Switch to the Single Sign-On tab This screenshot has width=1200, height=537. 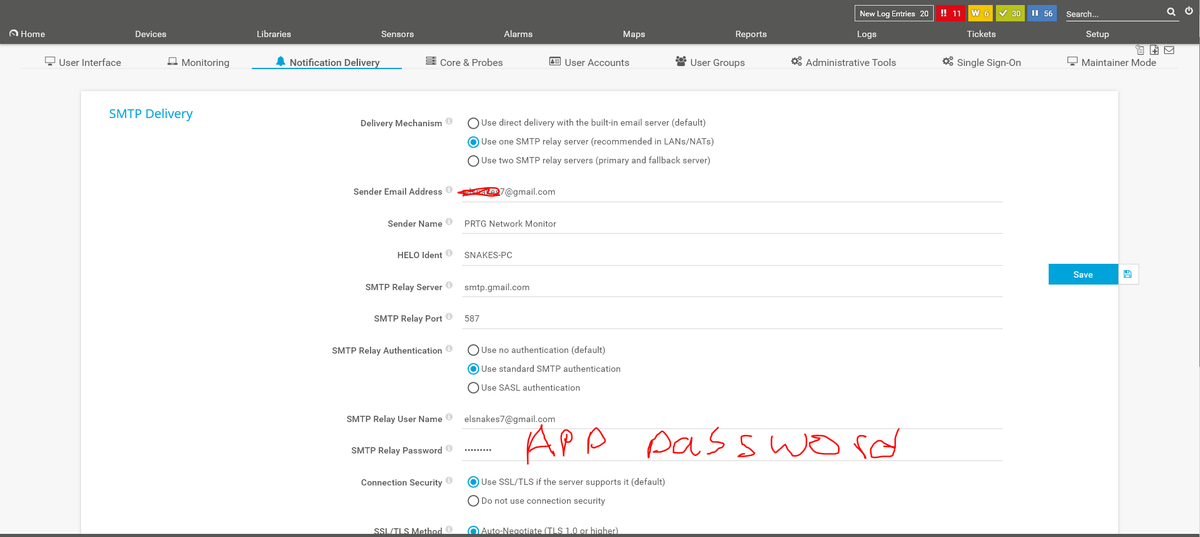(x=981, y=62)
